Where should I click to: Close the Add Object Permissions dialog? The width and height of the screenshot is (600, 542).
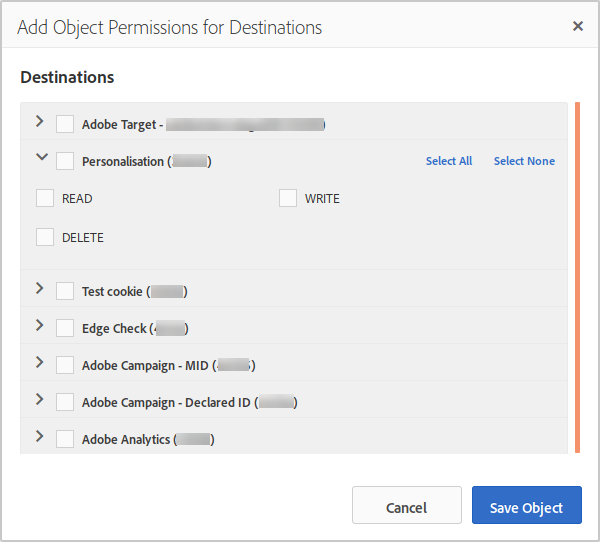[x=577, y=27]
